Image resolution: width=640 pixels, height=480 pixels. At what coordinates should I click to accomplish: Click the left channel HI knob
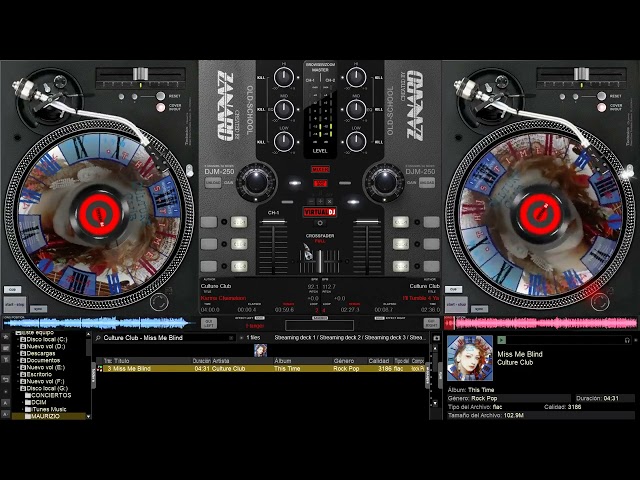(284, 77)
